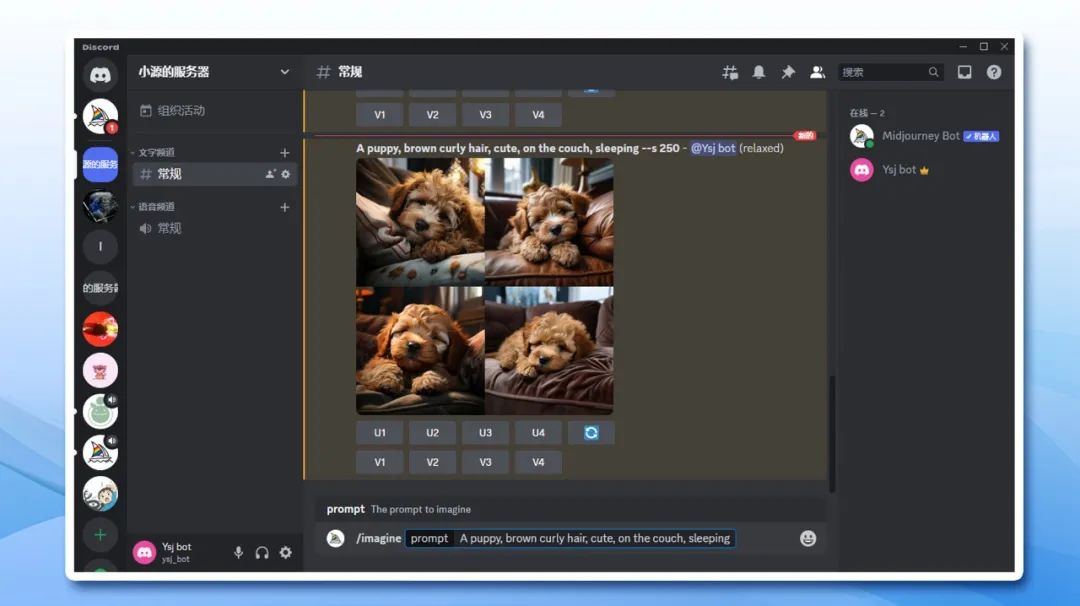The width and height of the screenshot is (1080, 606).
Task: Click U1 upscale button under puppy grid
Action: (x=380, y=432)
